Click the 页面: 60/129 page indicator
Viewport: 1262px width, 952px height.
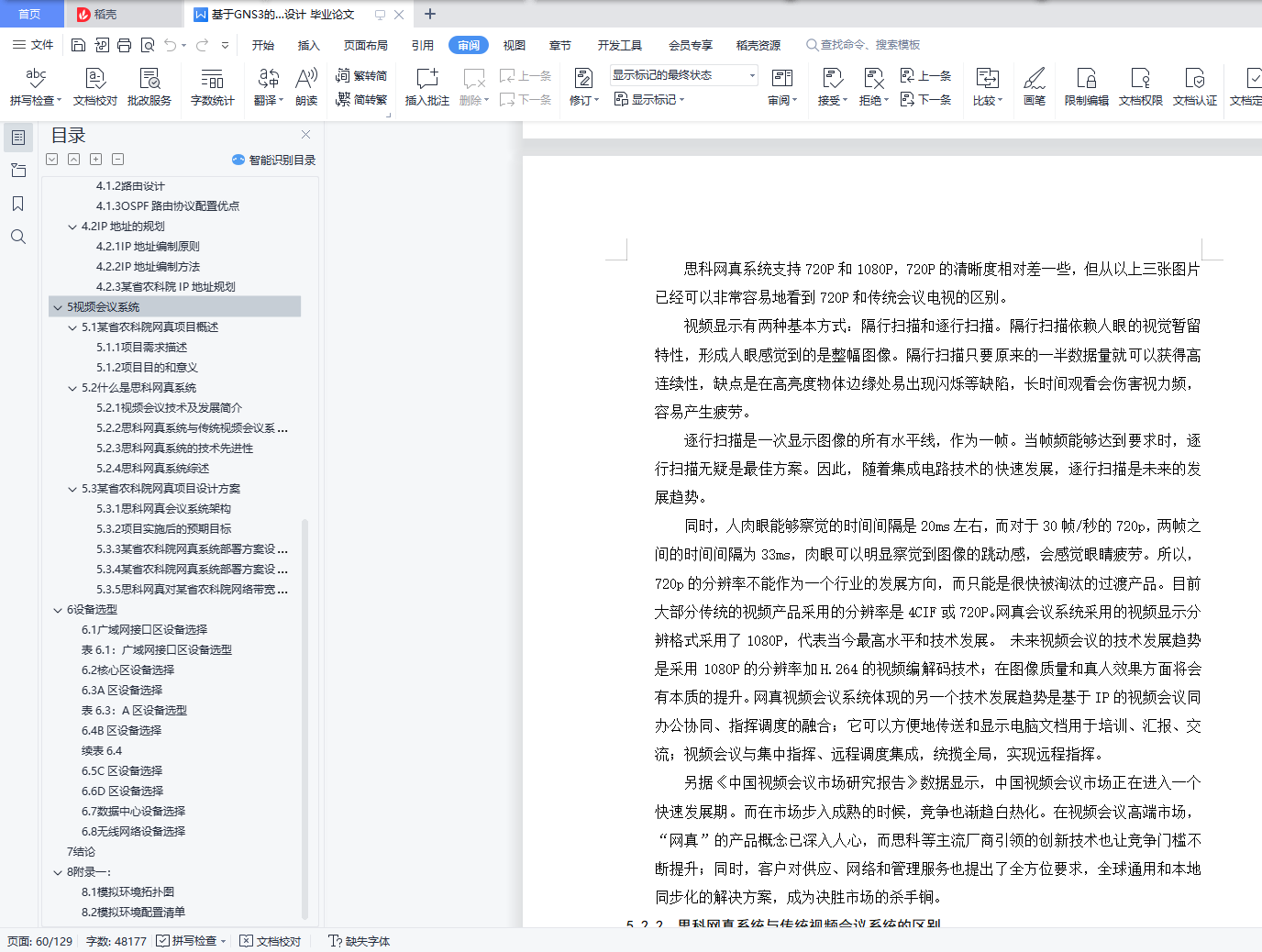[x=40, y=941]
